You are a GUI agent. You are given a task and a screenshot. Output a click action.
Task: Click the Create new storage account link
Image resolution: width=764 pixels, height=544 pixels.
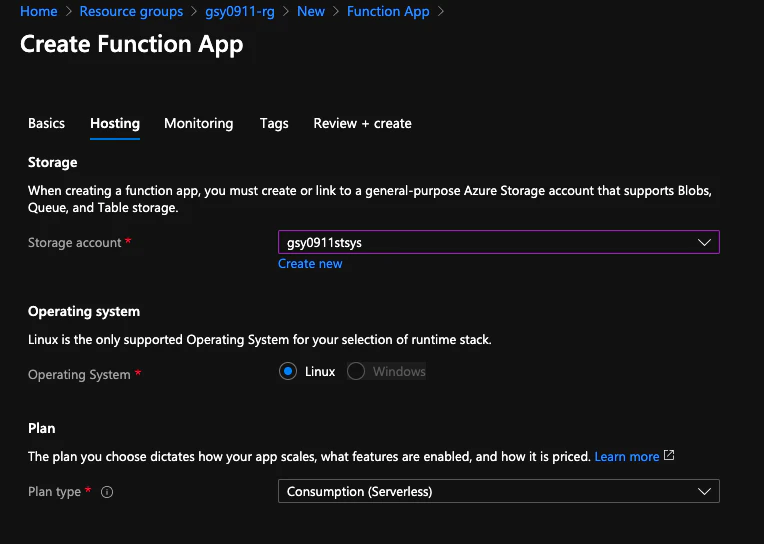[310, 264]
